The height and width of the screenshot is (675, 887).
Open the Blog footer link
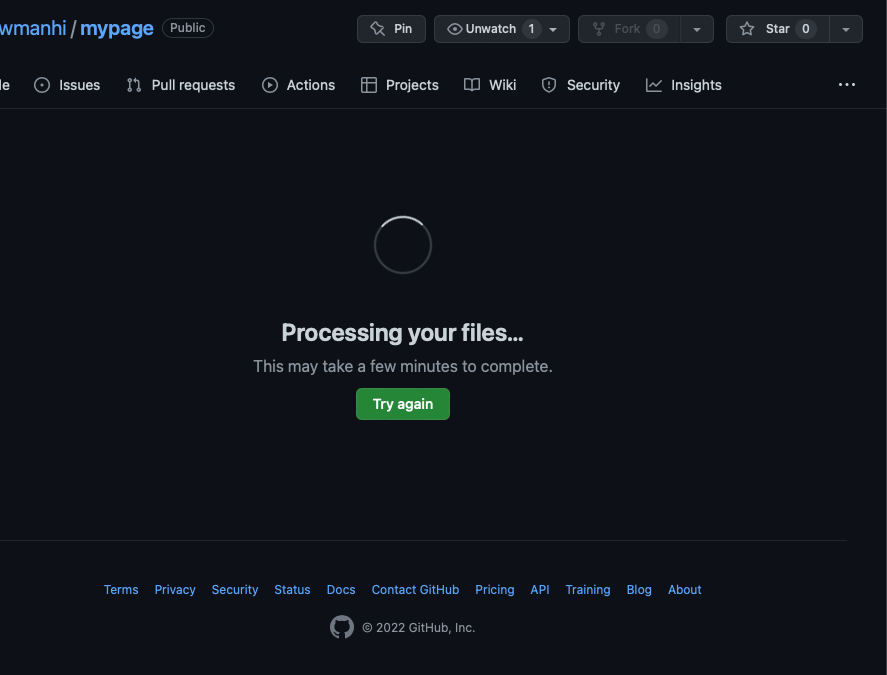click(639, 590)
